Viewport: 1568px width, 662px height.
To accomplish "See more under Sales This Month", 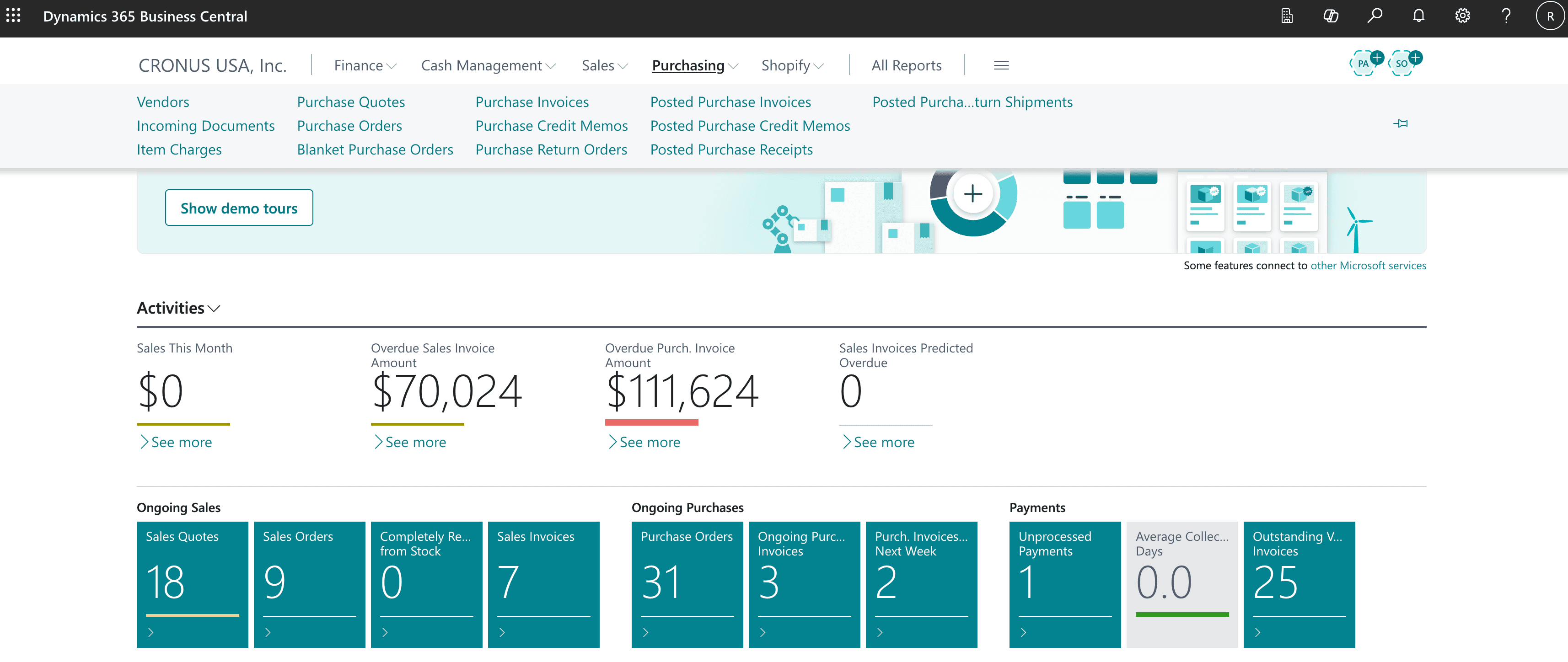I will (x=176, y=443).
